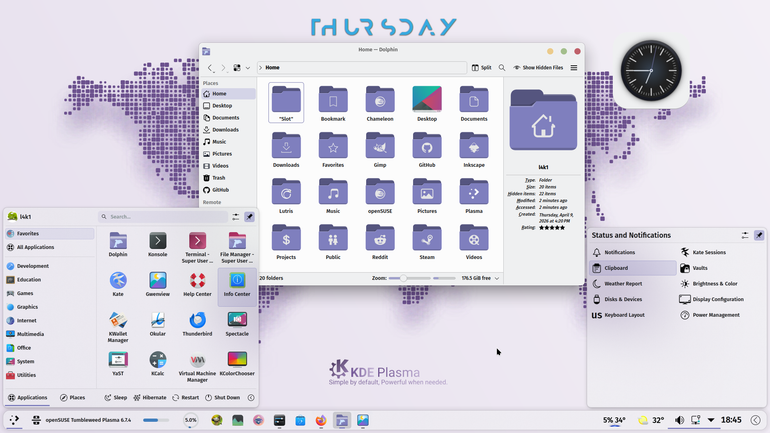Open Help Center from favorites
Image resolution: width=770 pixels, height=433 pixels.
(x=197, y=284)
